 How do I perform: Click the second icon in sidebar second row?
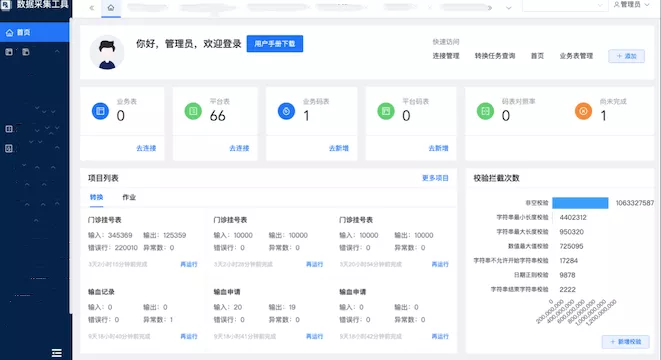click(x=26, y=52)
